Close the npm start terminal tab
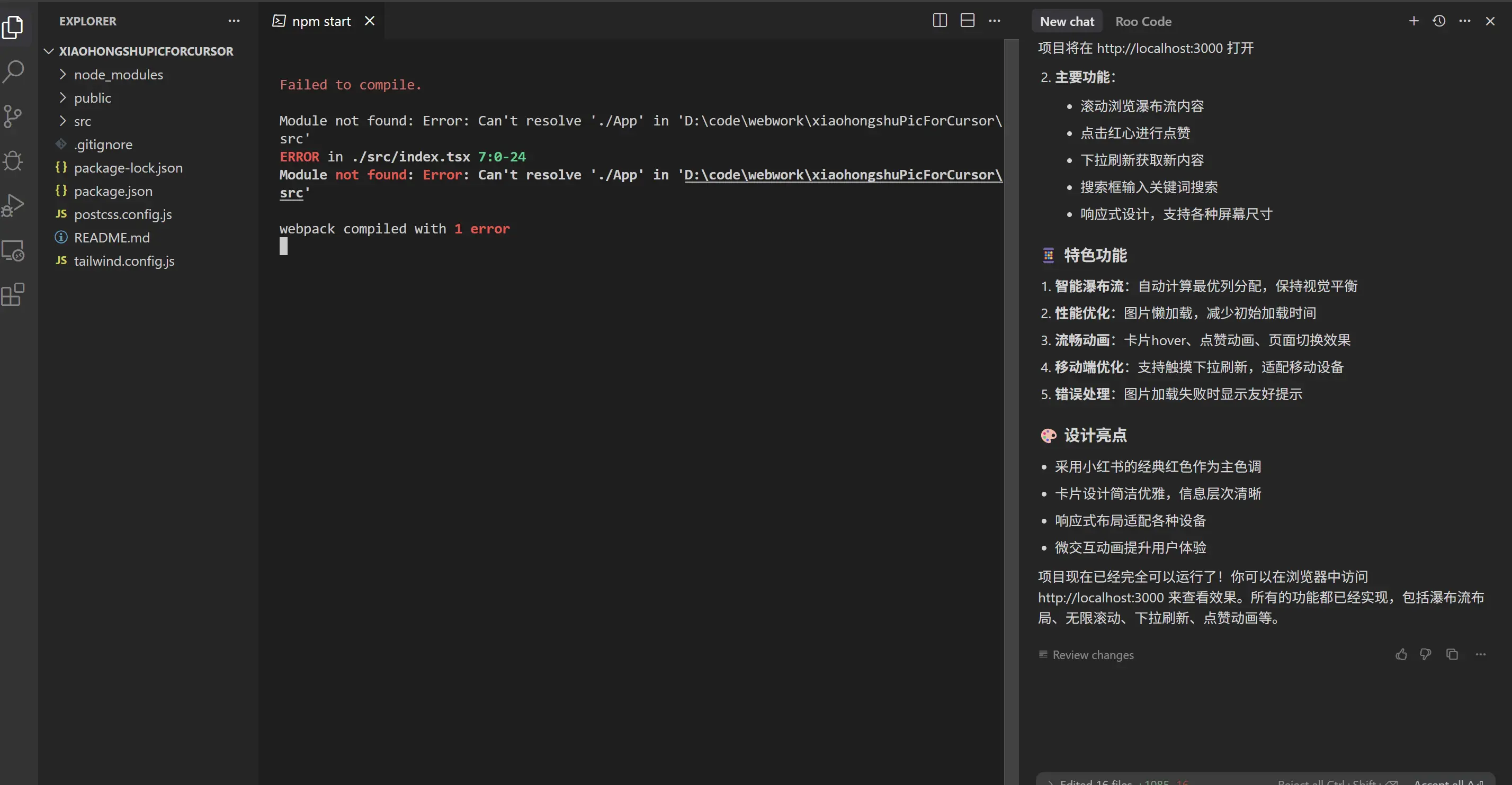 (370, 21)
